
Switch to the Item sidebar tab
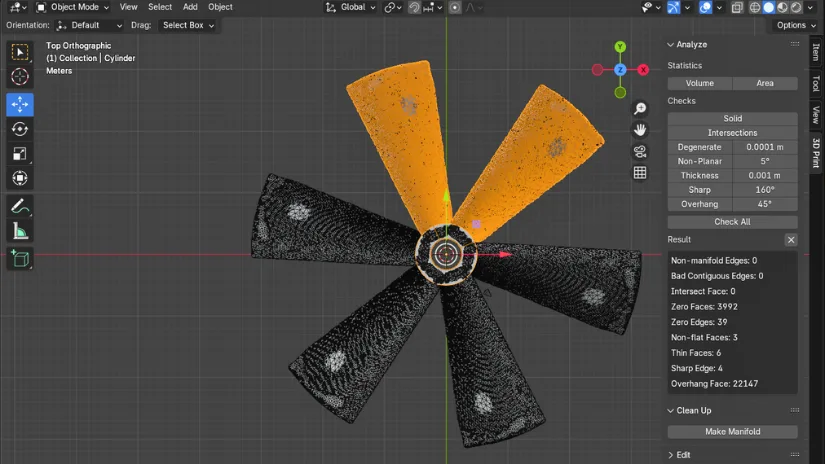tap(816, 52)
